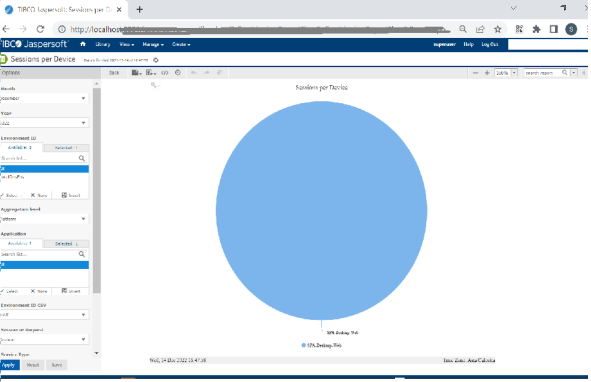Open the zoom percentage dropdown

514,73
